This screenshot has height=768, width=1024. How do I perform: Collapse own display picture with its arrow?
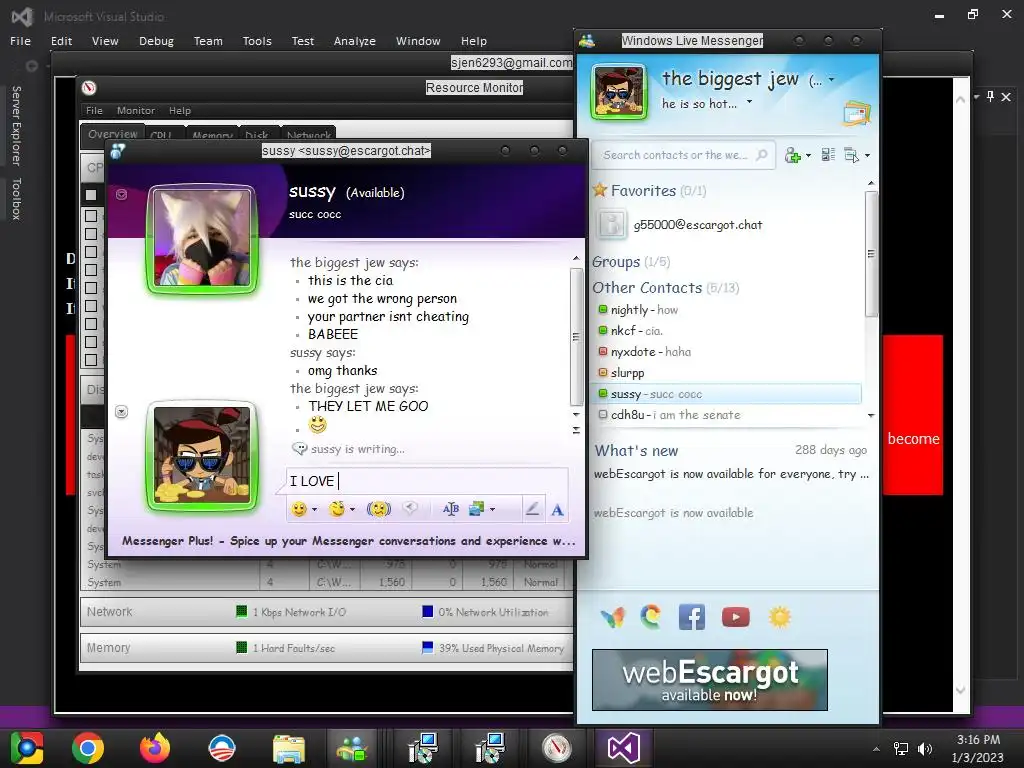121,411
